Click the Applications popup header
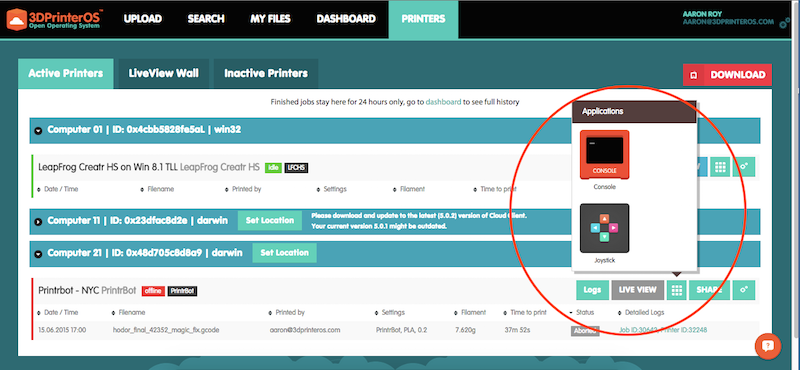800x370 pixels. [634, 111]
